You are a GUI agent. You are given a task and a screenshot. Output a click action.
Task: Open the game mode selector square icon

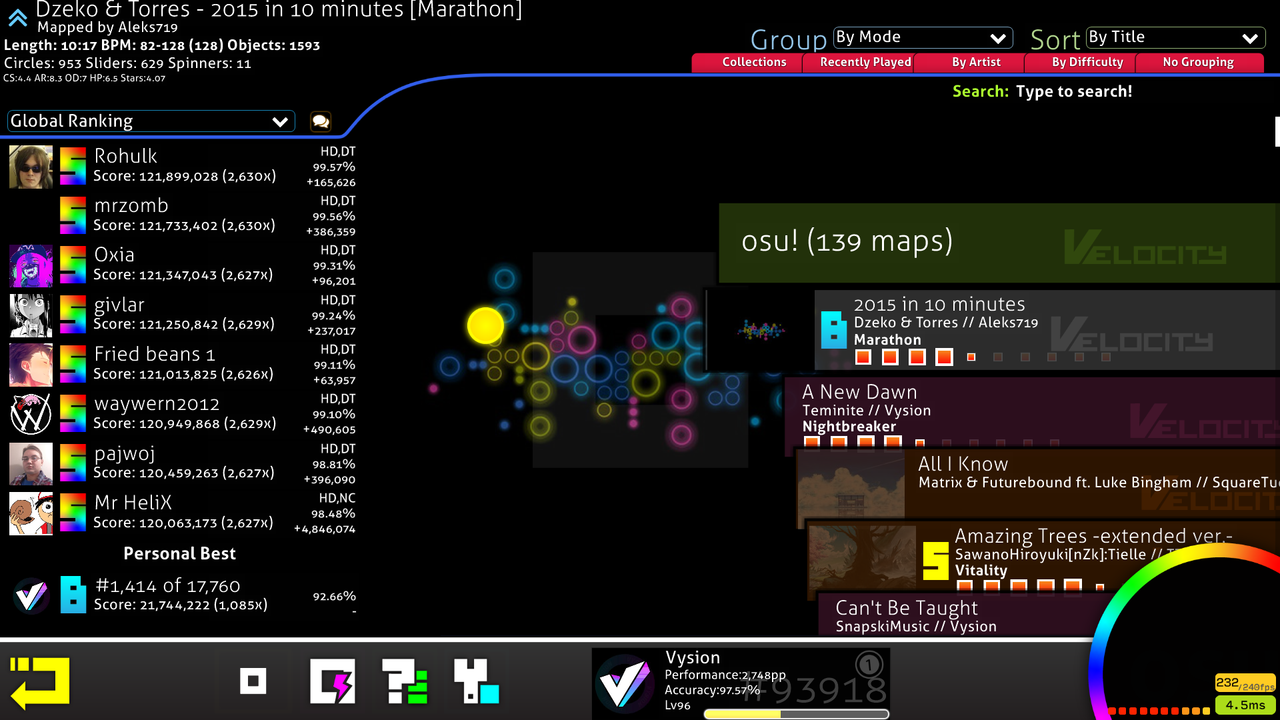pos(254,682)
